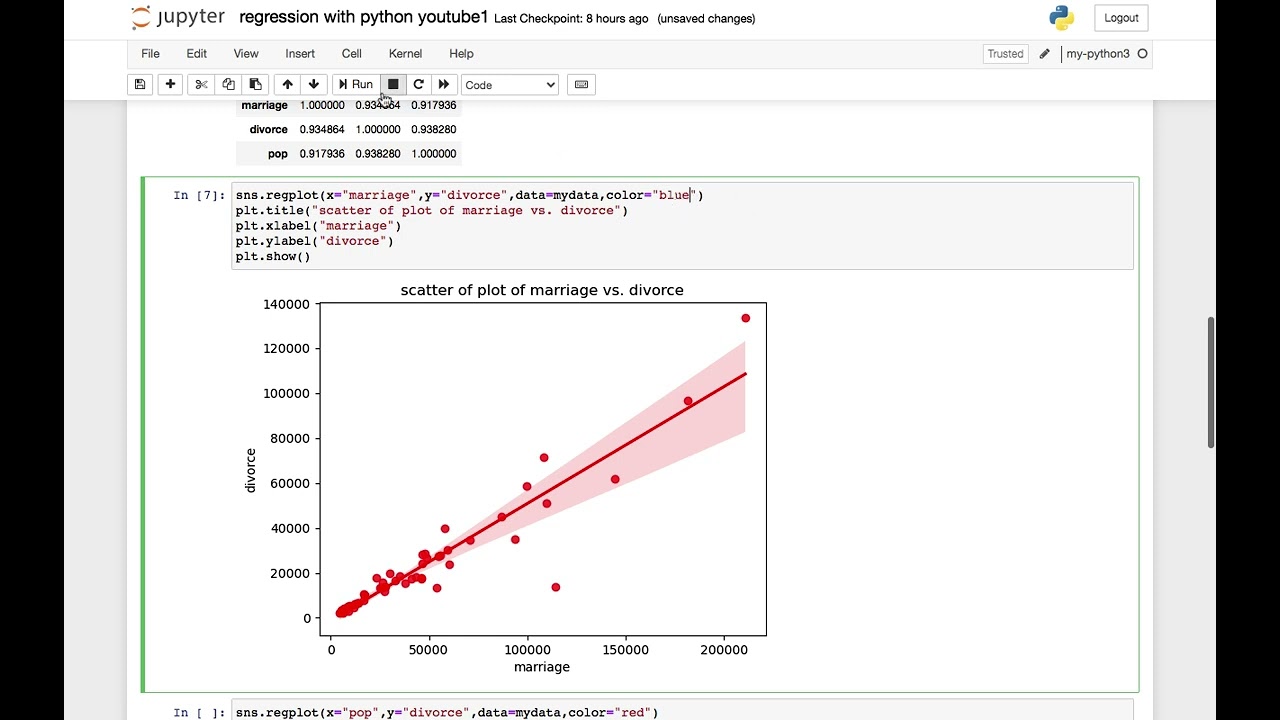This screenshot has width=1280, height=720.
Task: Click the Trusted notebook button
Action: (1005, 54)
